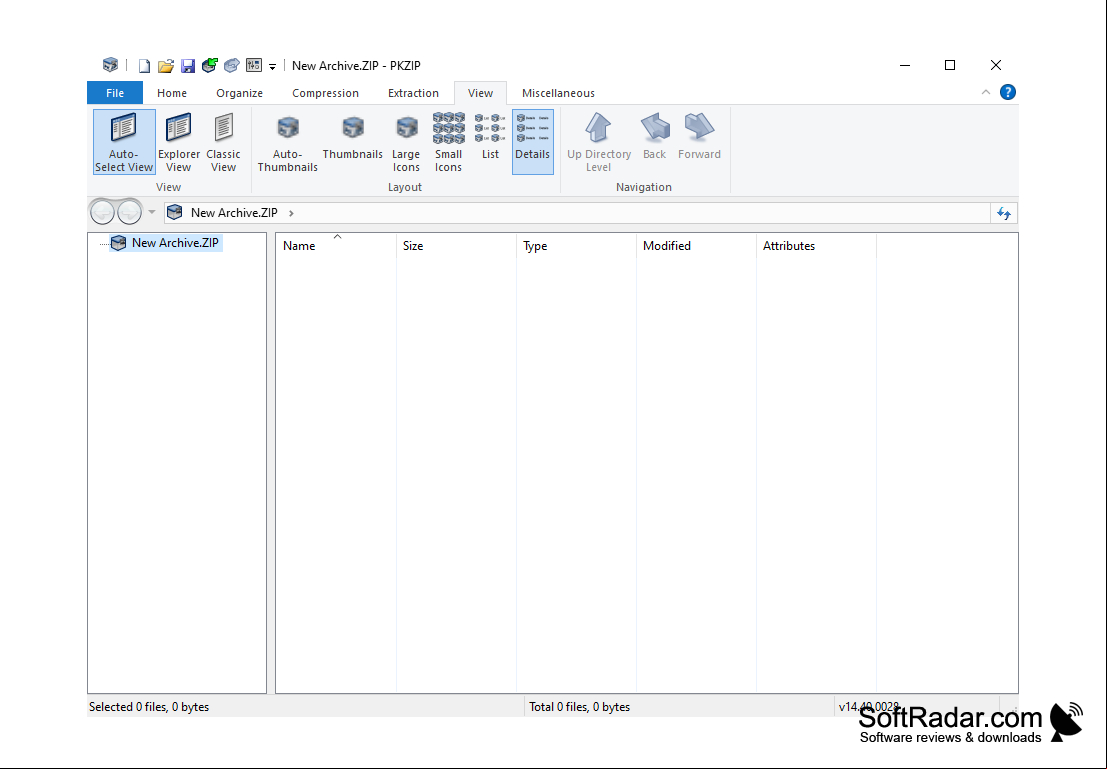Switch to the Organize ribbon tab
This screenshot has width=1107, height=769.
point(239,93)
